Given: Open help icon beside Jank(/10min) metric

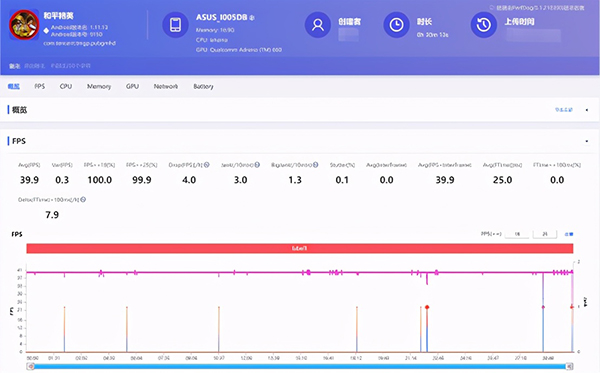Looking at the screenshot, I should (x=257, y=165).
